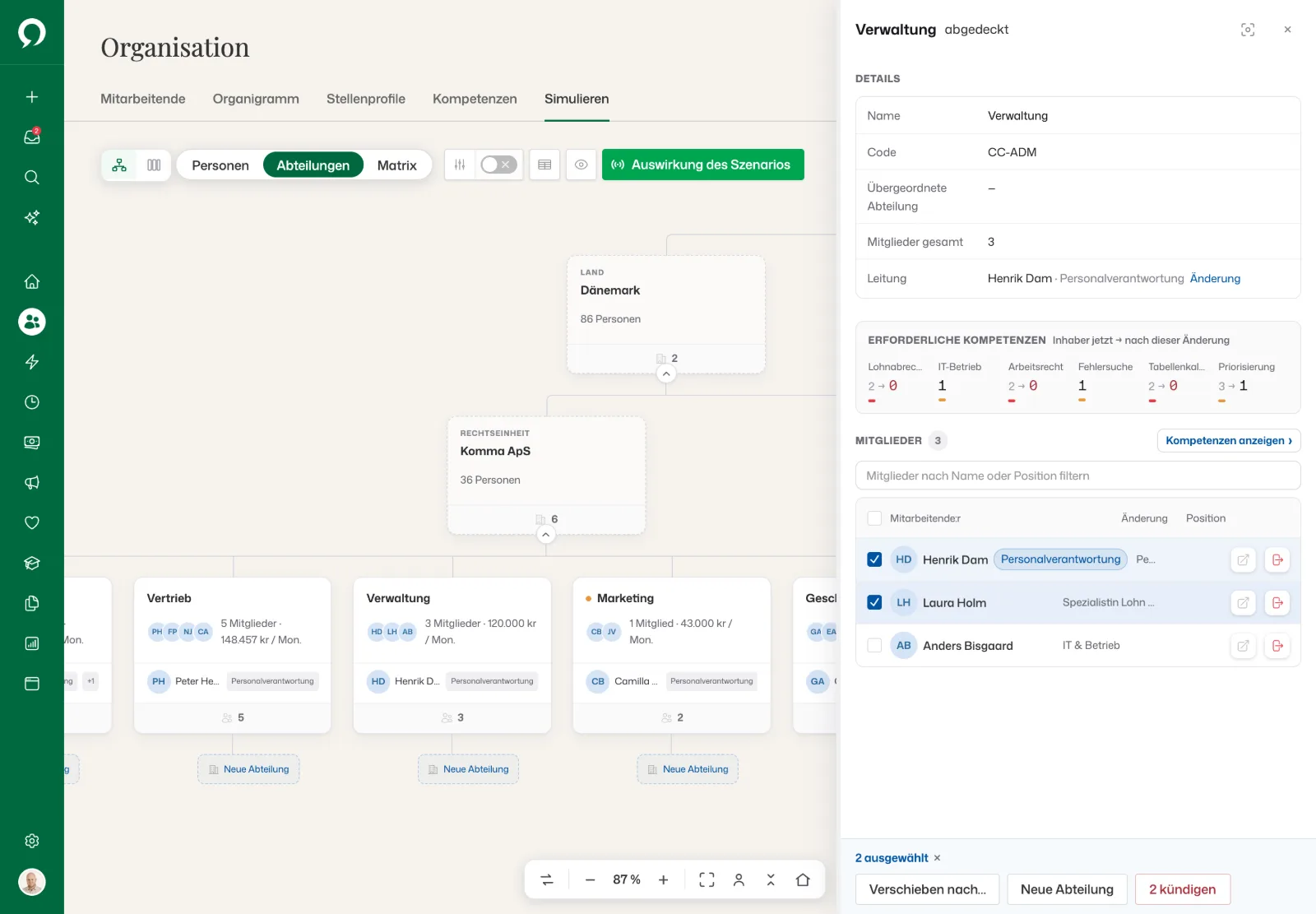Open Kompetenzen anzeigen link with chevron
This screenshot has width=1316, height=914.
[x=1229, y=441]
